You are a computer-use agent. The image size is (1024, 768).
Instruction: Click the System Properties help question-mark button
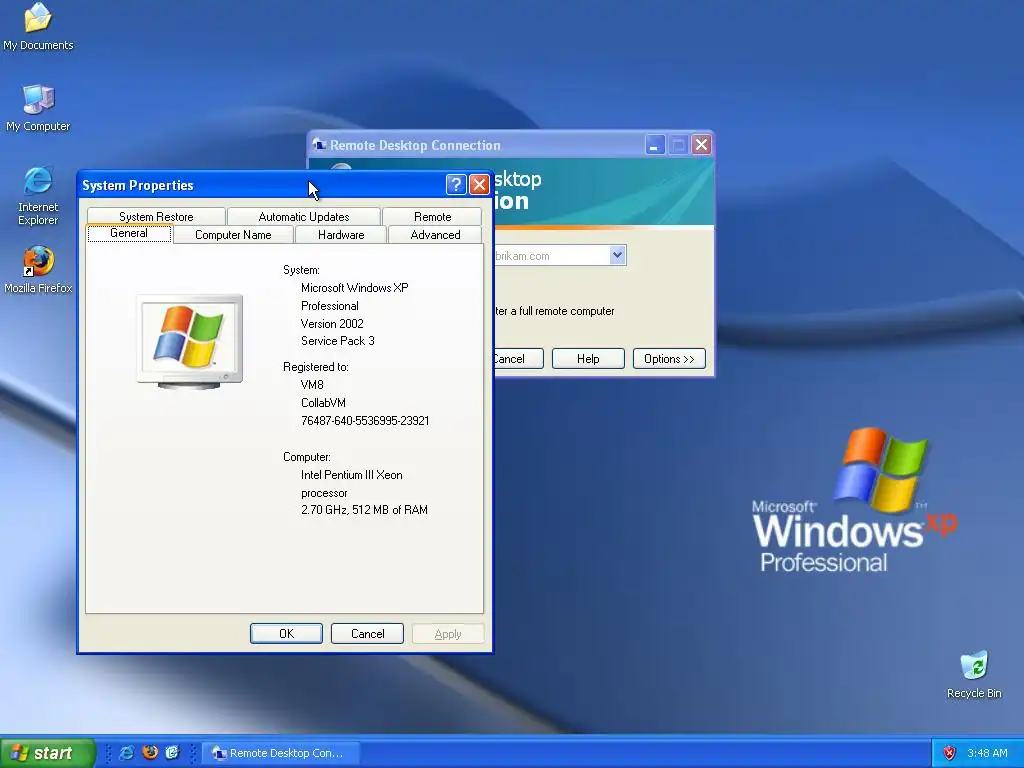click(455, 185)
